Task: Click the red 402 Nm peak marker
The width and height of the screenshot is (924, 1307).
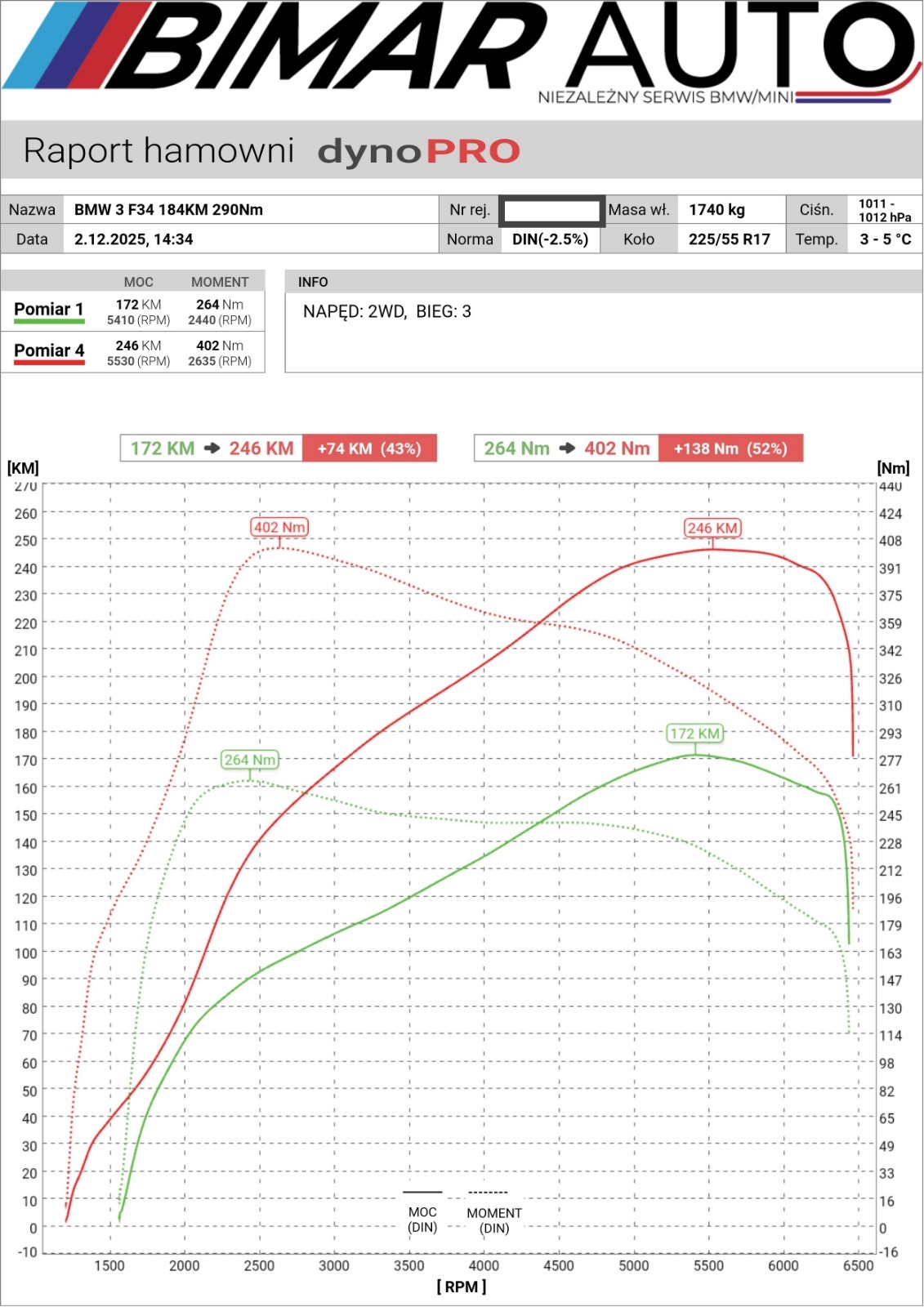Action: [x=279, y=528]
